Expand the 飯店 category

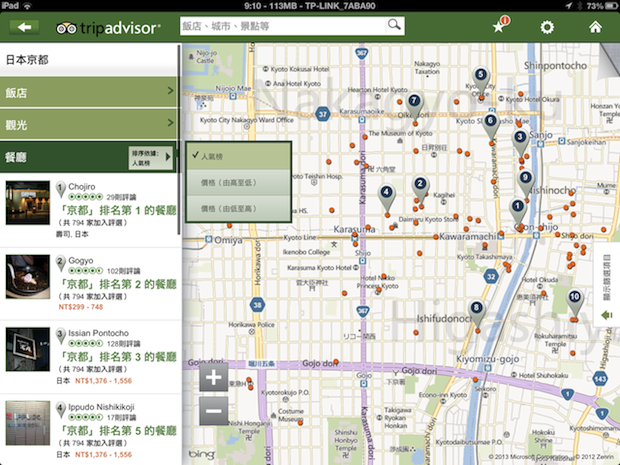coord(90,93)
